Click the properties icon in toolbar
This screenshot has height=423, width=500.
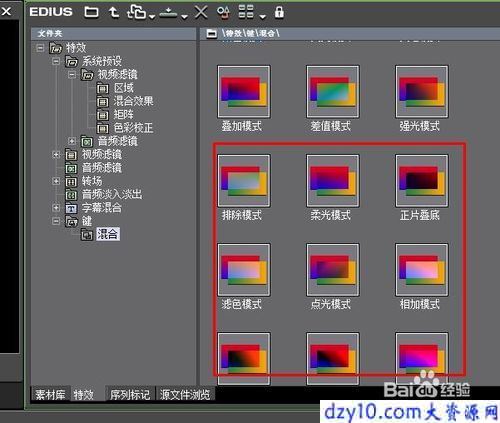click(x=223, y=12)
